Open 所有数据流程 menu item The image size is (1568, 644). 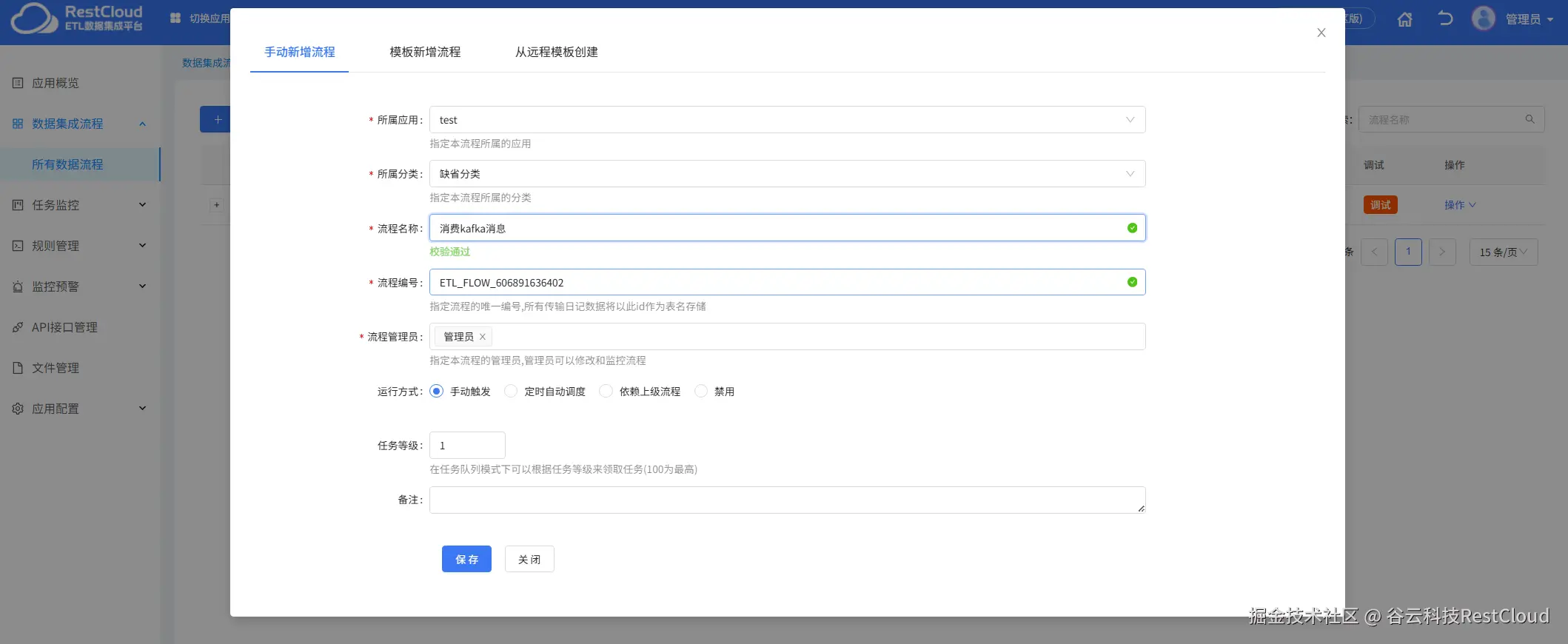[x=80, y=164]
